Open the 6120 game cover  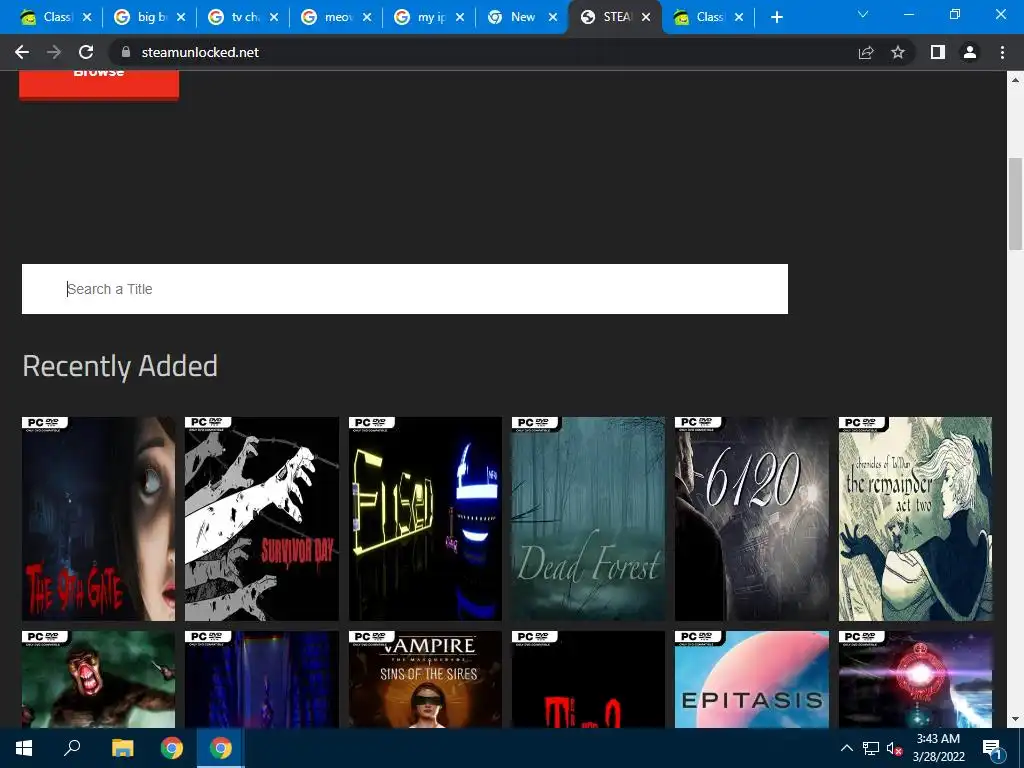coord(752,519)
